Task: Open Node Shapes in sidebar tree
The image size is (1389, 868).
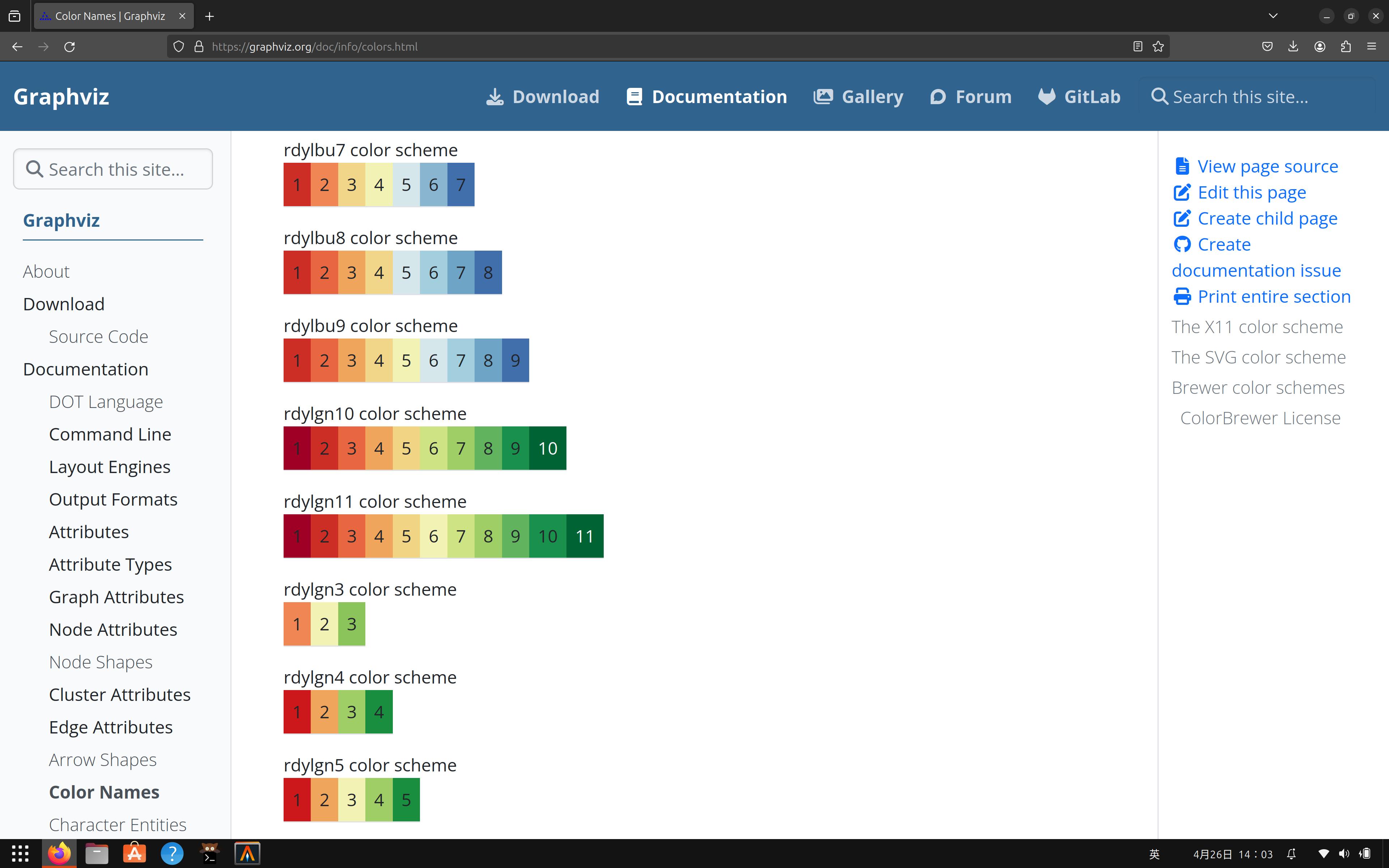Action: point(101,662)
